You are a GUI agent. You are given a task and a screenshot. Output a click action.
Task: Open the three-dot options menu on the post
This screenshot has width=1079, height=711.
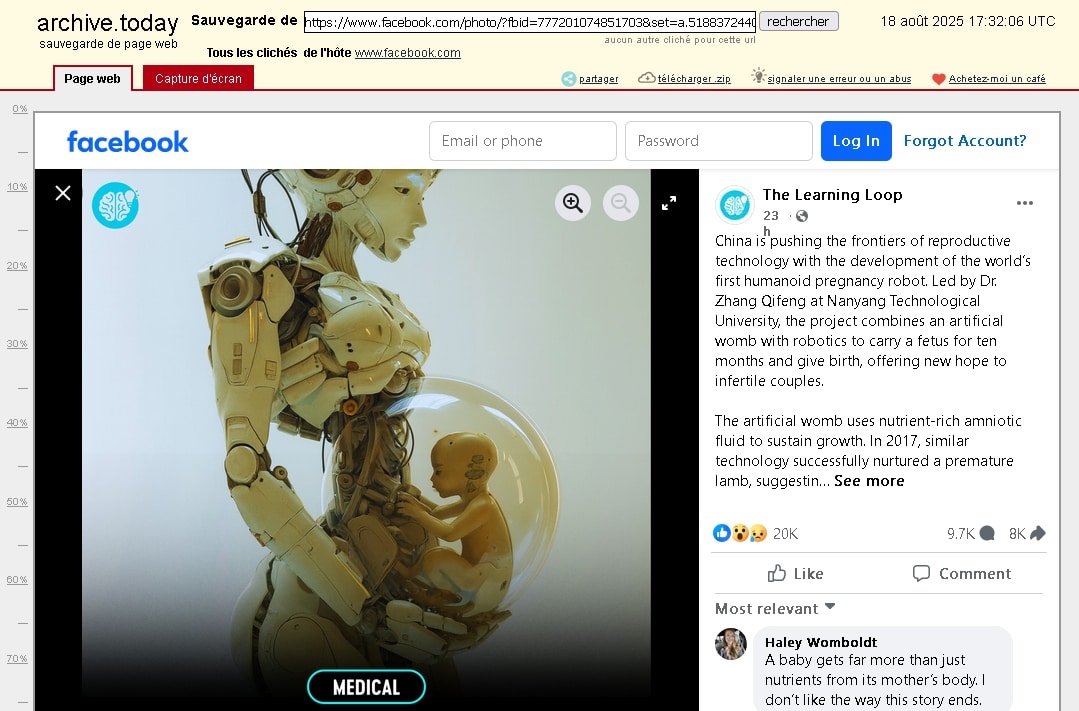pyautogui.click(x=1025, y=202)
